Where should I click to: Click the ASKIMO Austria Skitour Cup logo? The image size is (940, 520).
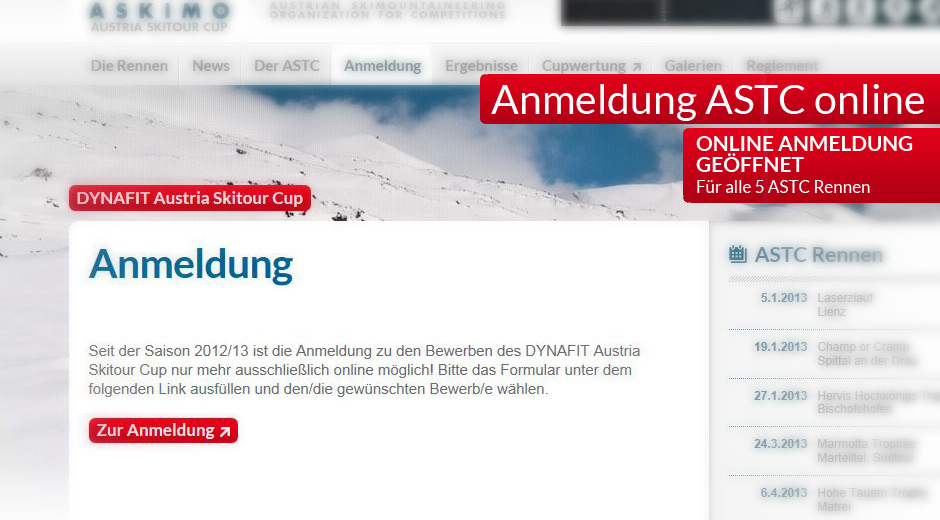159,17
